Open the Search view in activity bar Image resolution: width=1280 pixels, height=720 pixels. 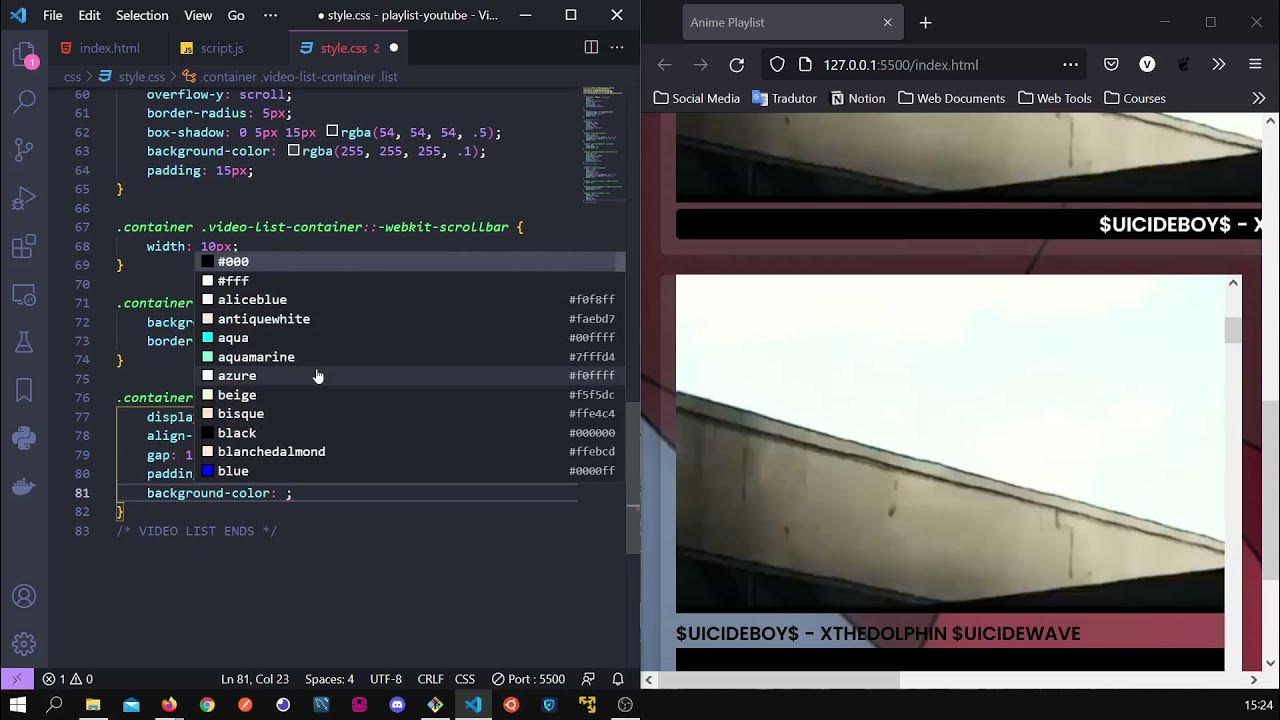24,101
